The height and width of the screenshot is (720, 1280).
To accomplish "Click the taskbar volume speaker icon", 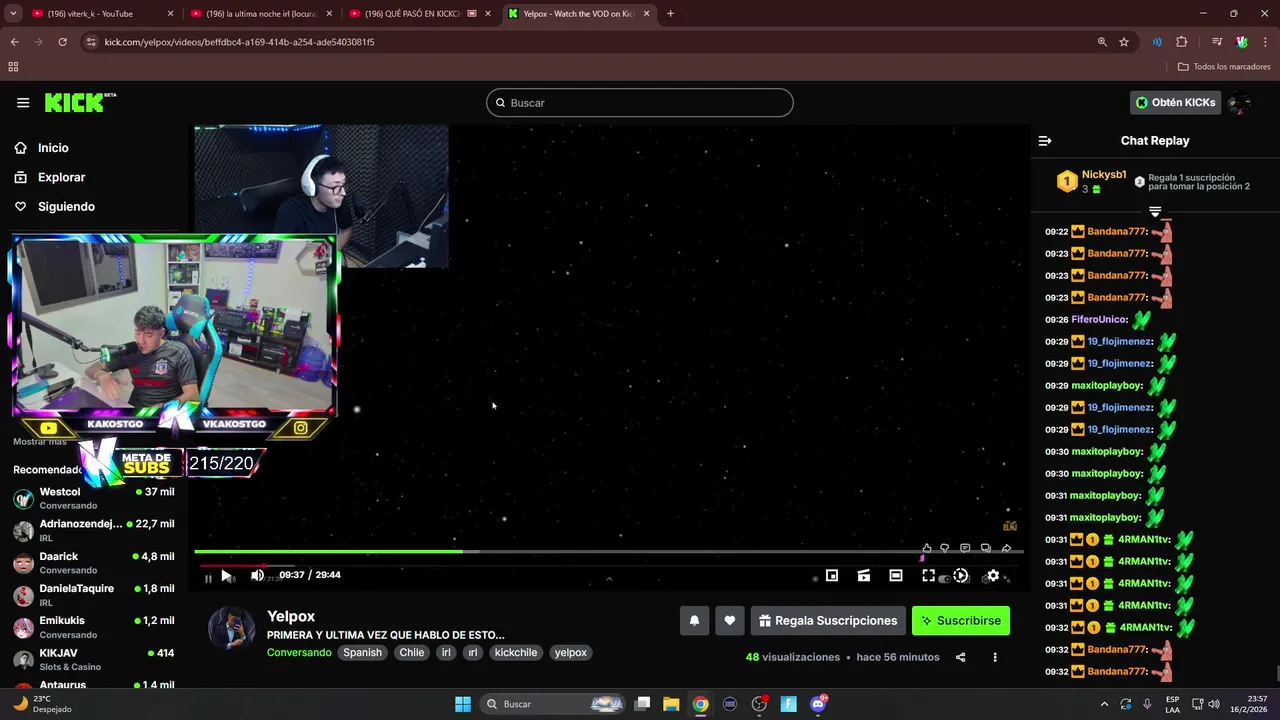I will tap(1214, 704).
